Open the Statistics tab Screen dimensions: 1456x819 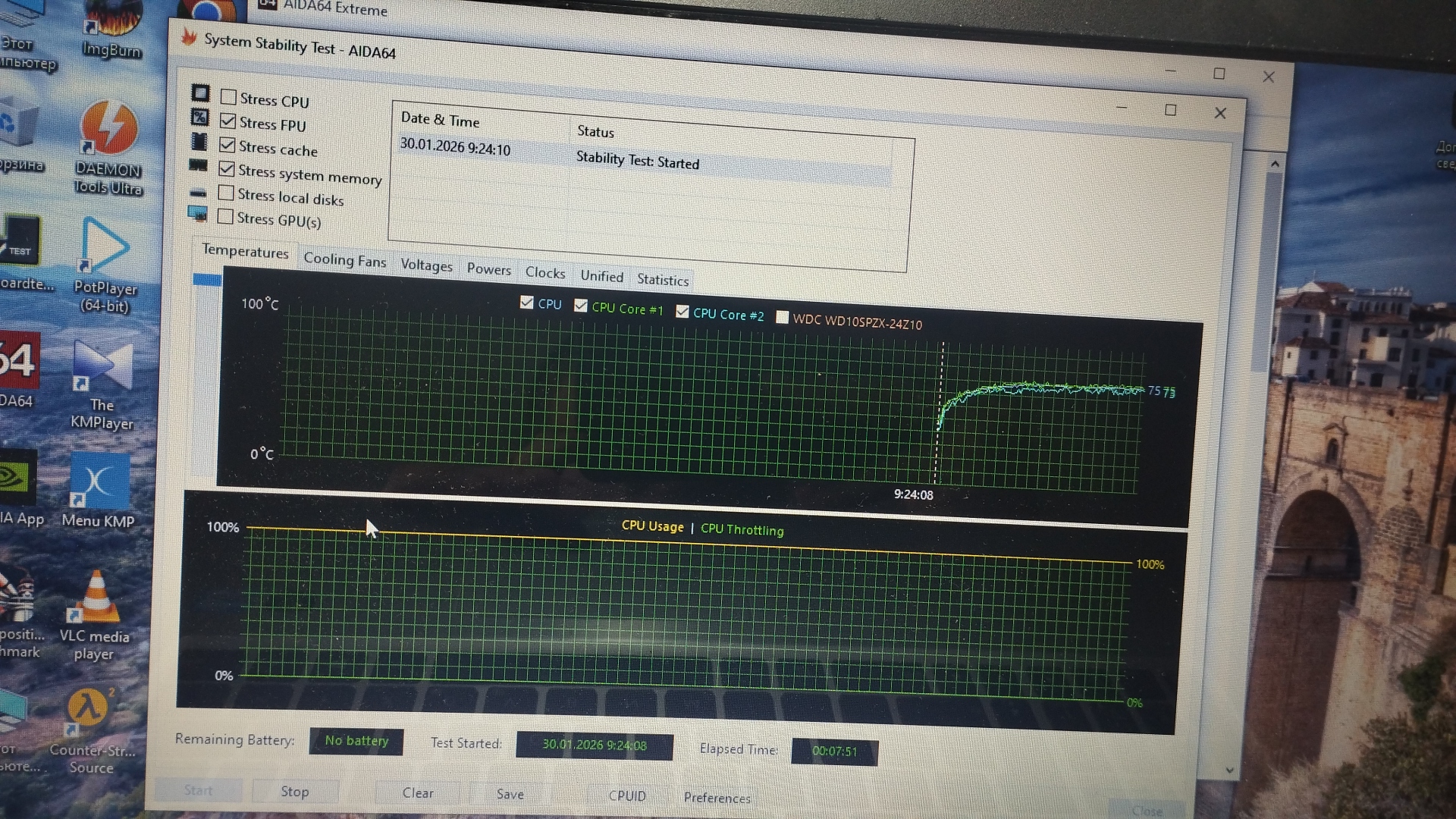coord(662,280)
